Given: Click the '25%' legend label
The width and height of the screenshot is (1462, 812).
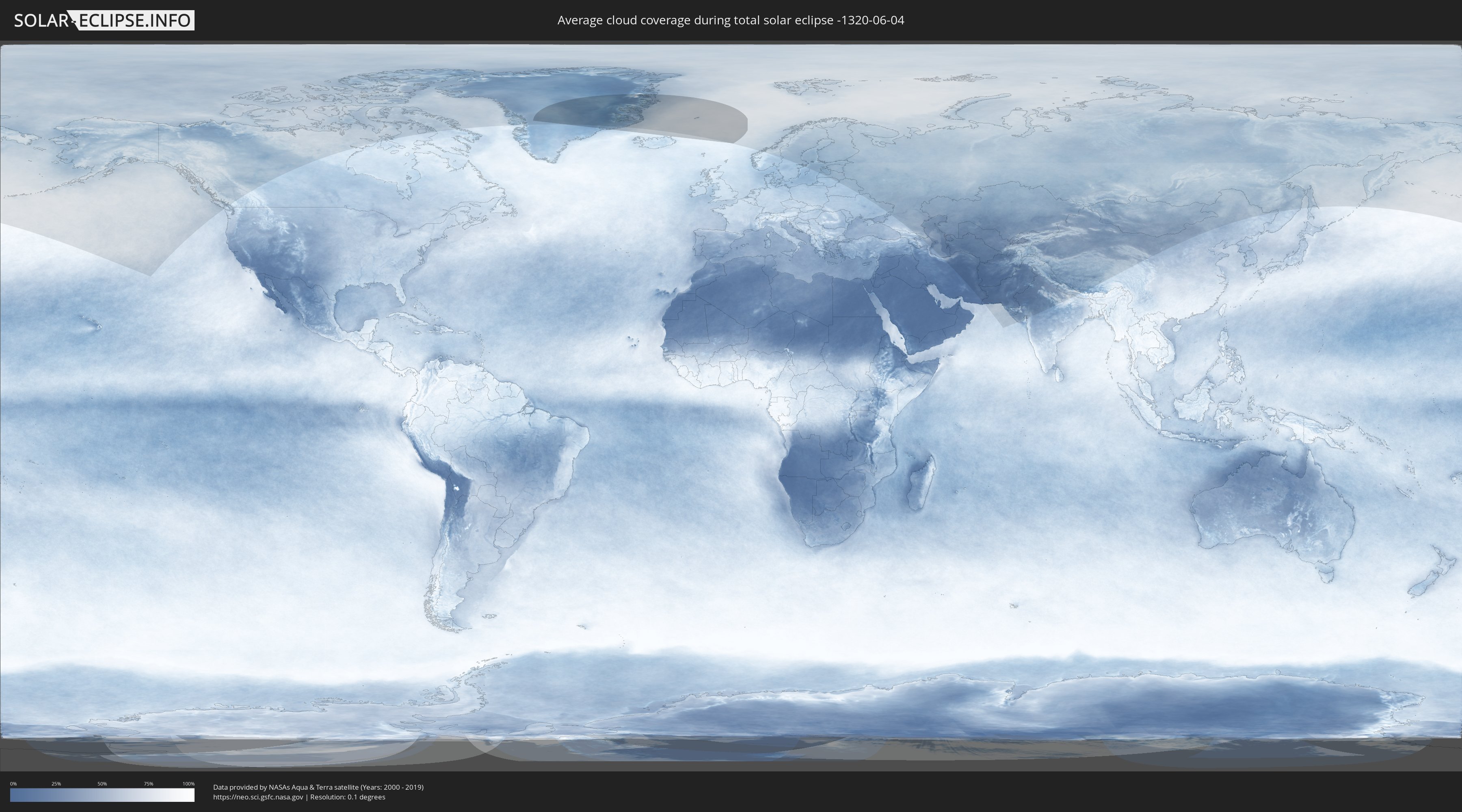Looking at the screenshot, I should click(x=56, y=784).
